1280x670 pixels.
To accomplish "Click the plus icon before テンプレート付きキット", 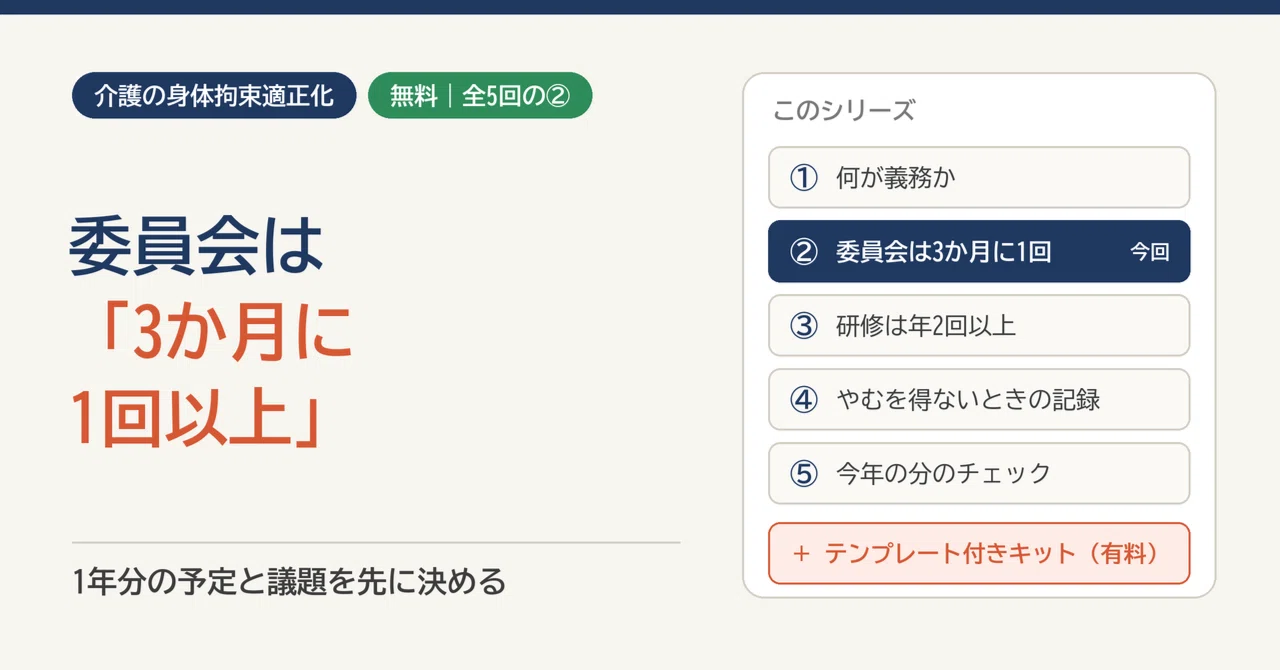I will pos(800,554).
